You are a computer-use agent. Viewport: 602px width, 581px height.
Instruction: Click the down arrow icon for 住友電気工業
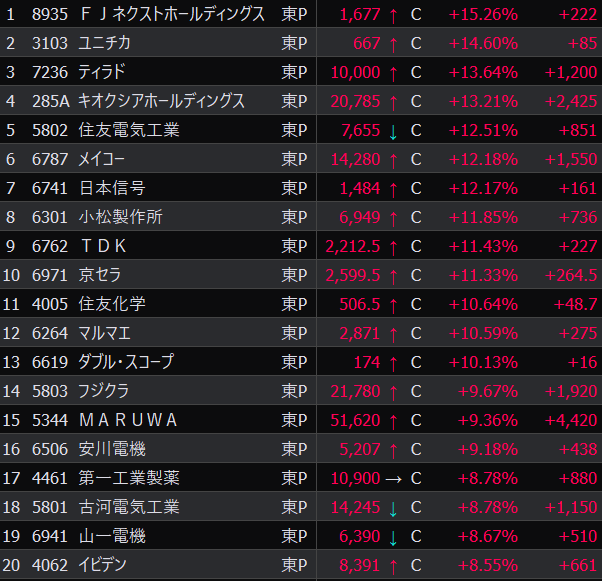(x=393, y=131)
